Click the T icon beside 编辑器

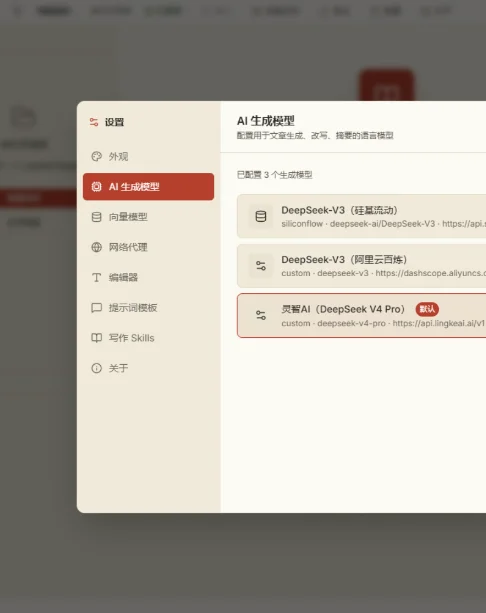pos(96,277)
